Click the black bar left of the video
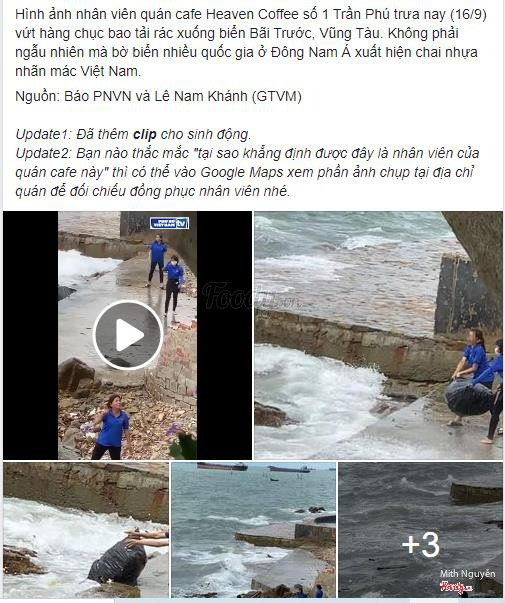 click(x=30, y=335)
